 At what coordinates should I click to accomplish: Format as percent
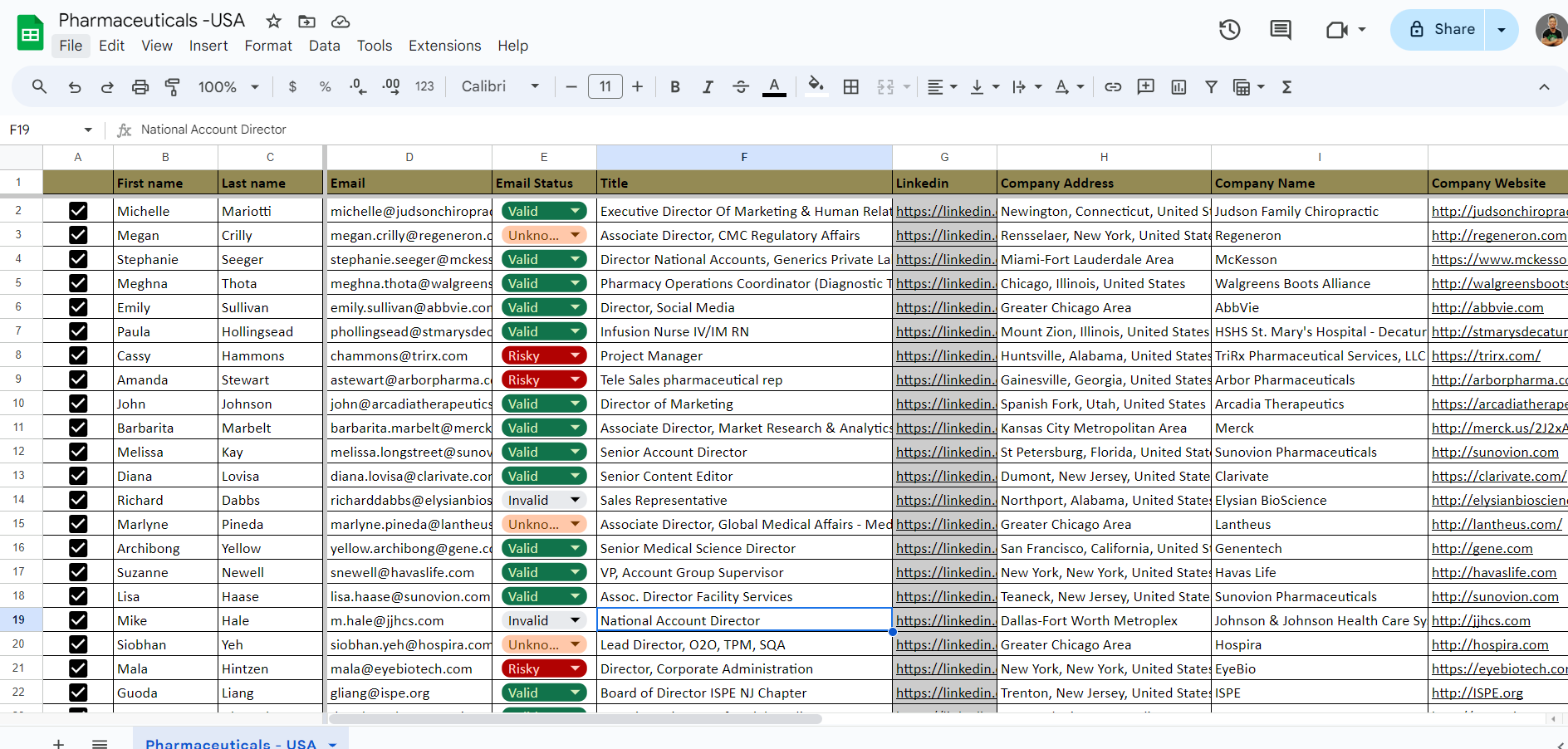(x=325, y=86)
